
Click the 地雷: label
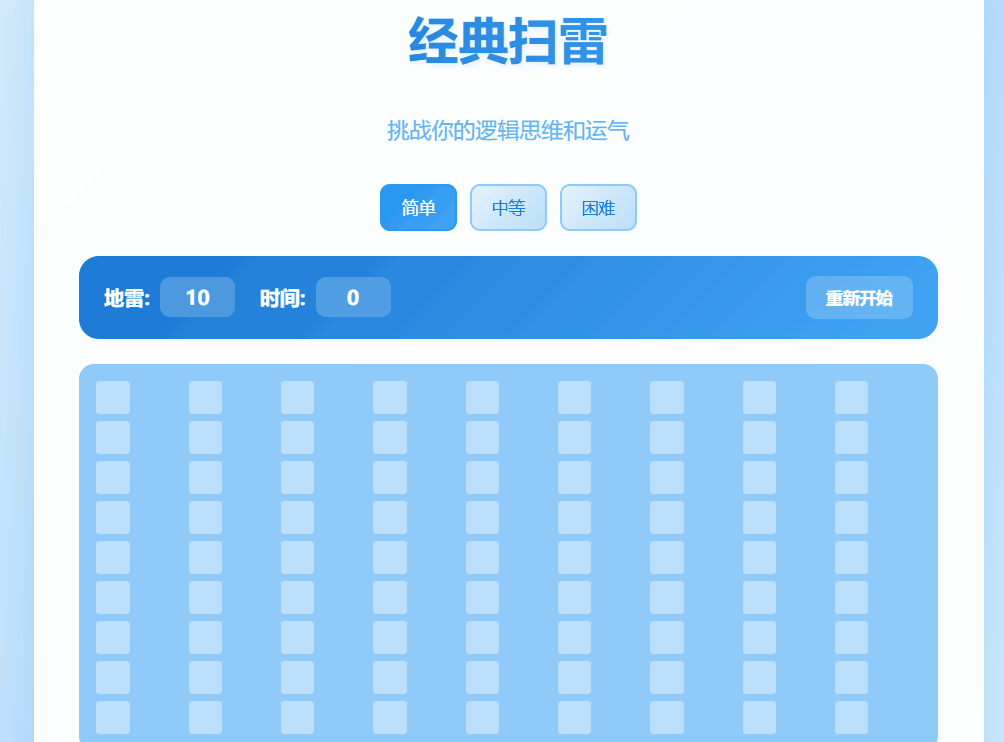(x=127, y=298)
